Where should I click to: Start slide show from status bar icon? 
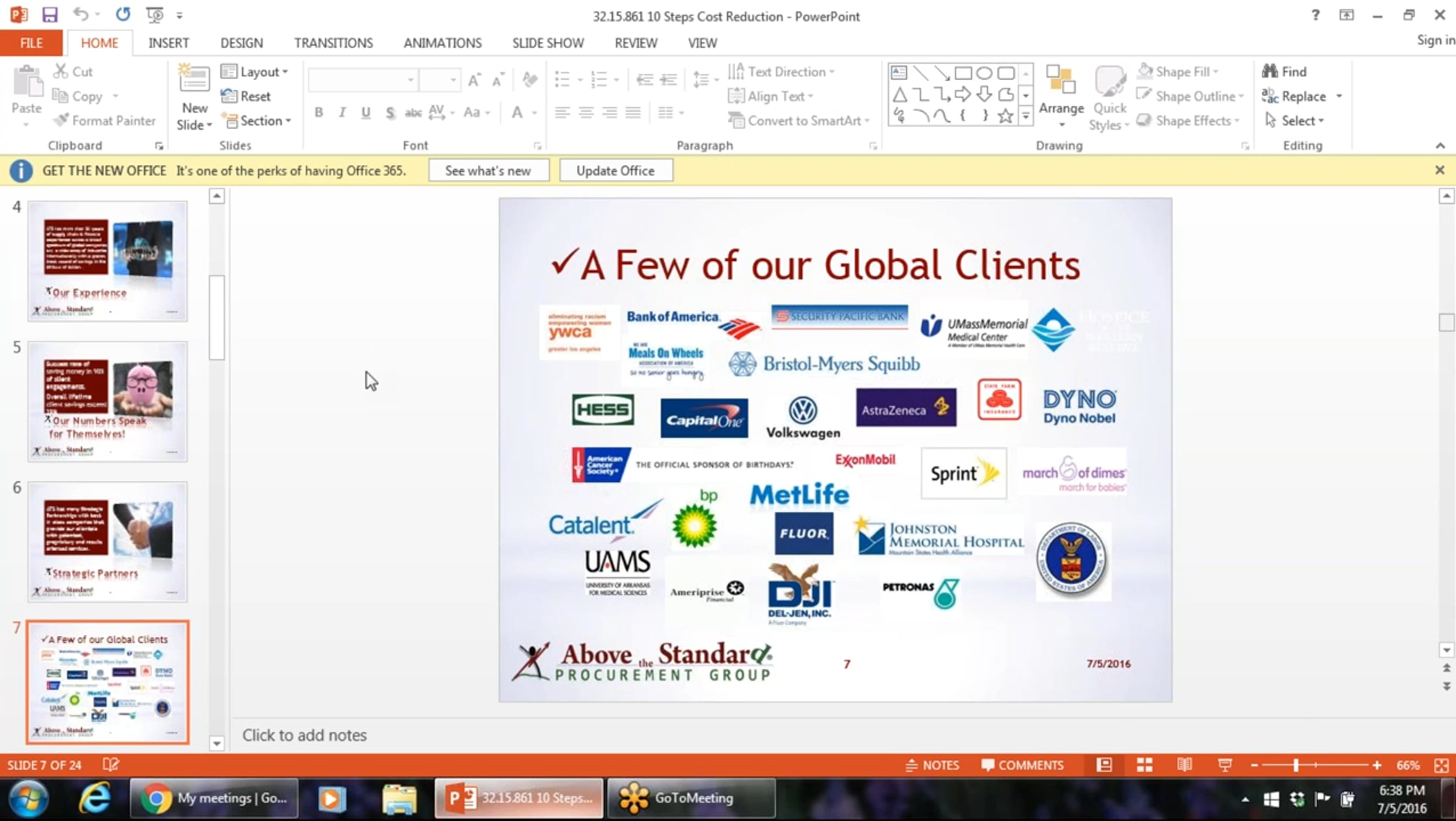(1225, 765)
